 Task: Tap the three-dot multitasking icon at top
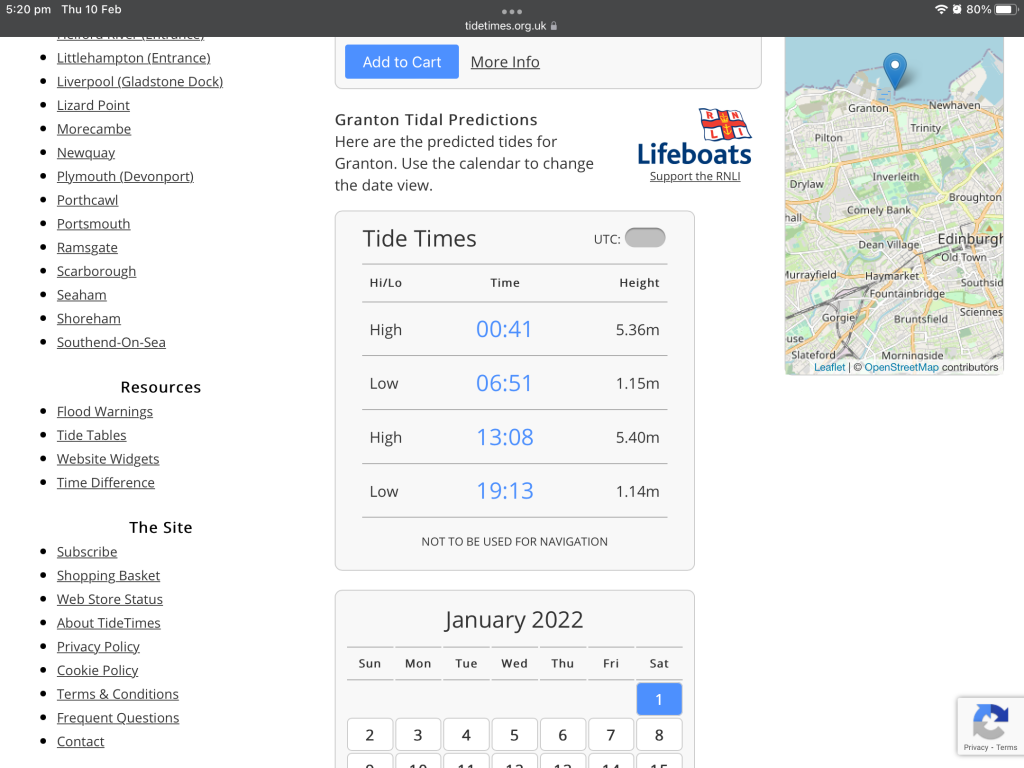click(x=512, y=11)
